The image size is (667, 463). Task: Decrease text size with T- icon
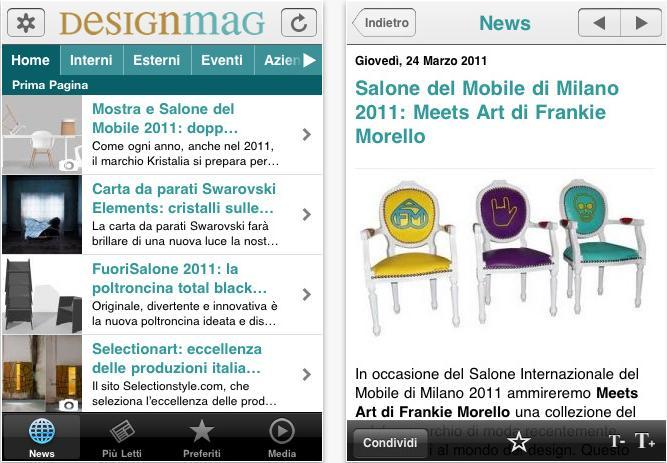tap(617, 441)
